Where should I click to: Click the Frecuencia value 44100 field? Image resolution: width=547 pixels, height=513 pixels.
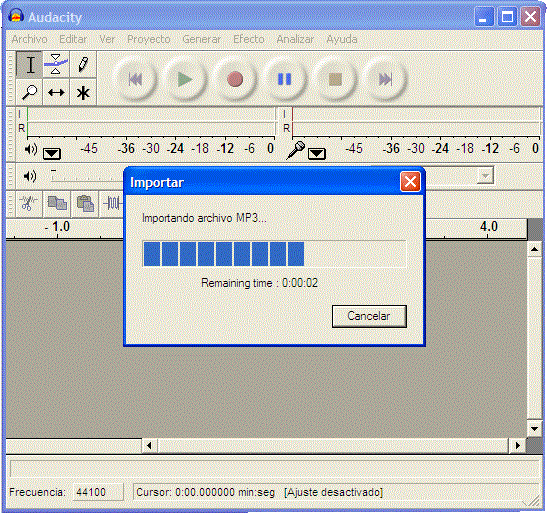click(x=98, y=492)
